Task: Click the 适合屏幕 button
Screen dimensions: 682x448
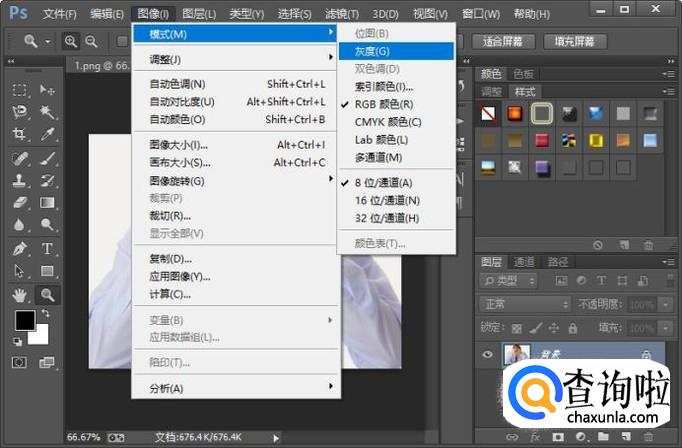Action: [x=501, y=41]
